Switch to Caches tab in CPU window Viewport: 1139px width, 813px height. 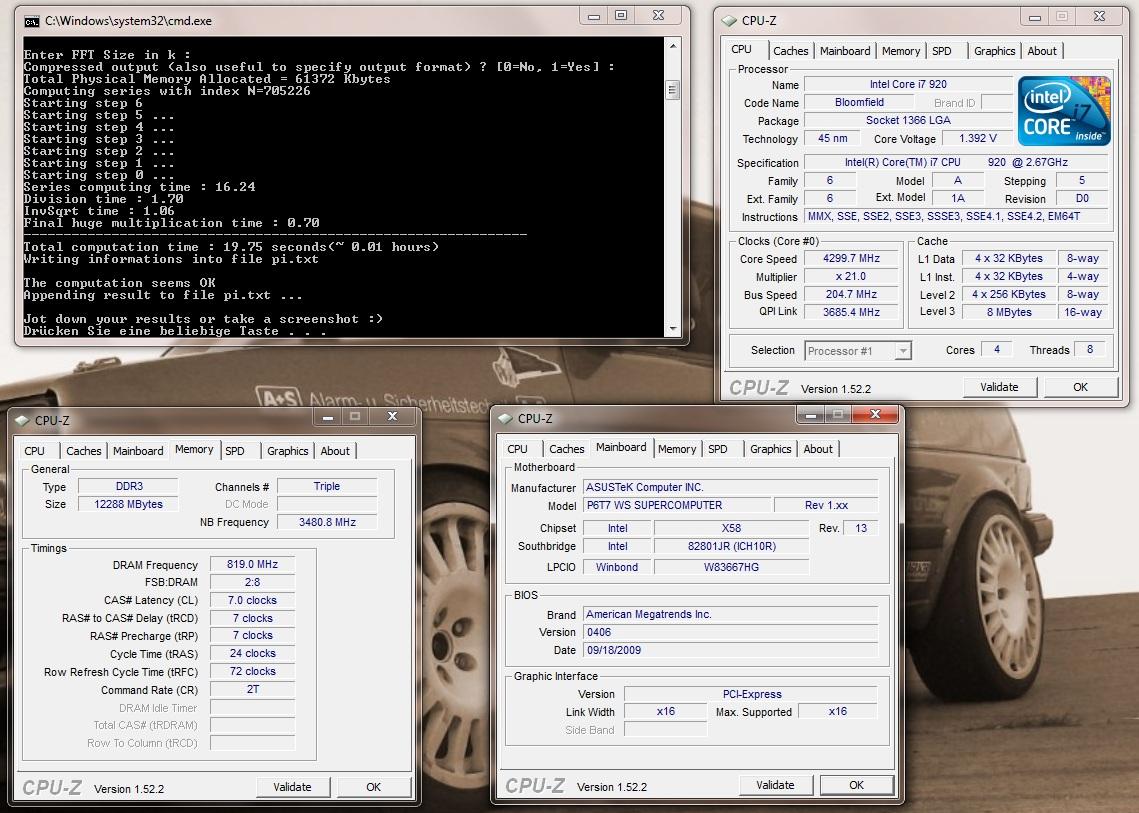point(790,51)
